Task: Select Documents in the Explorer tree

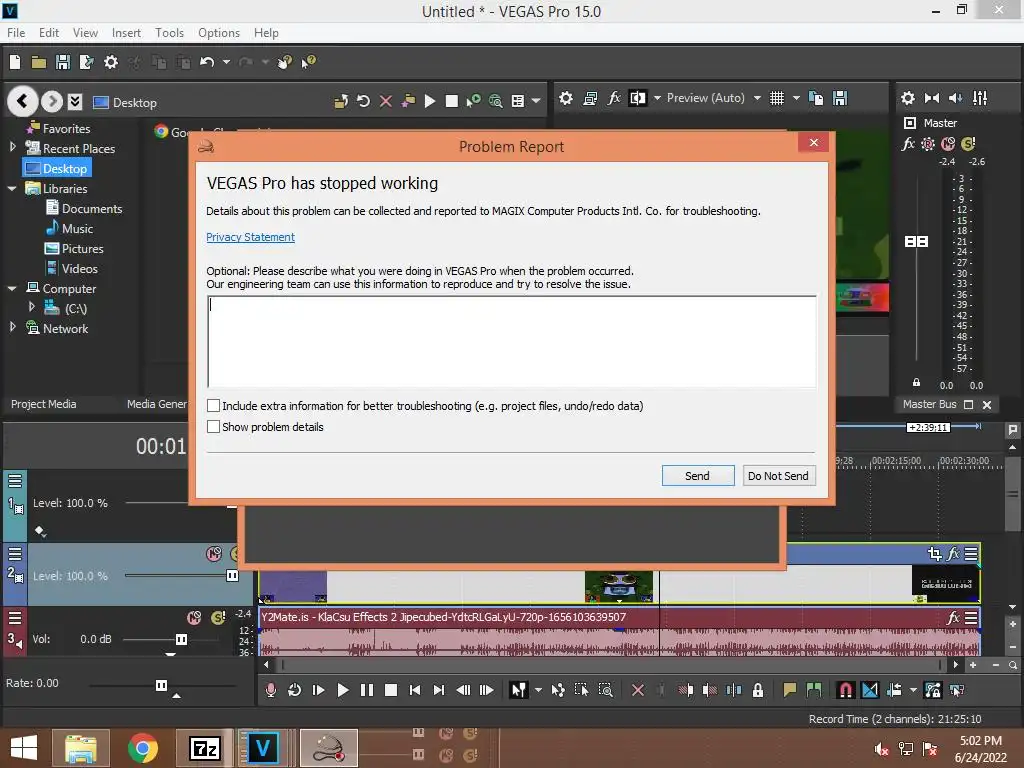Action: 84,208
